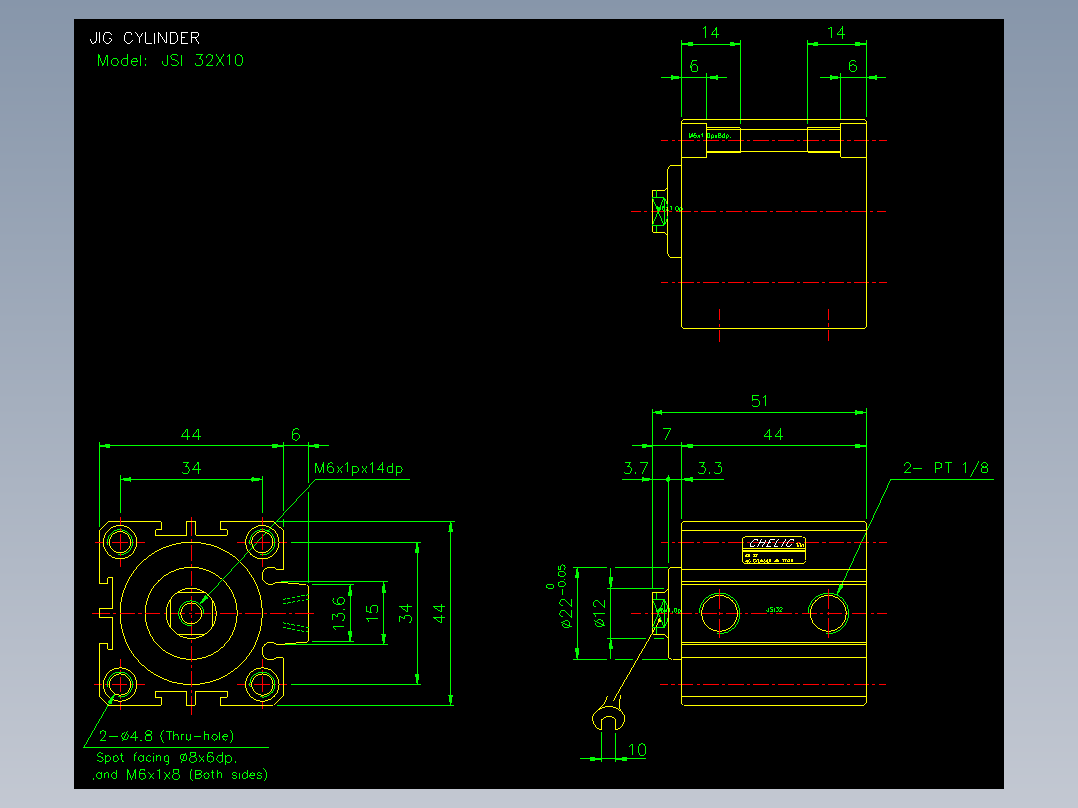Select the vertical "13.6" dimension text
This screenshot has height=808, width=1078.
coord(339,613)
